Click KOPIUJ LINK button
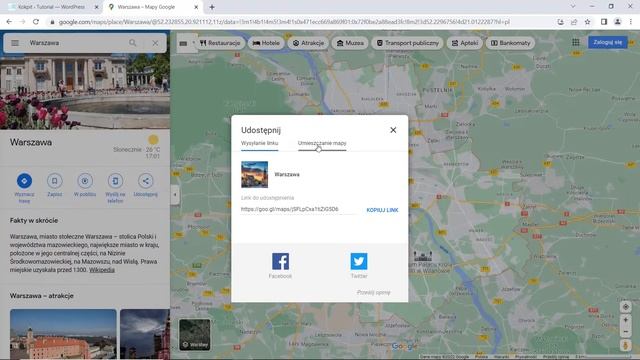The height and width of the screenshot is (360, 640). [382, 210]
